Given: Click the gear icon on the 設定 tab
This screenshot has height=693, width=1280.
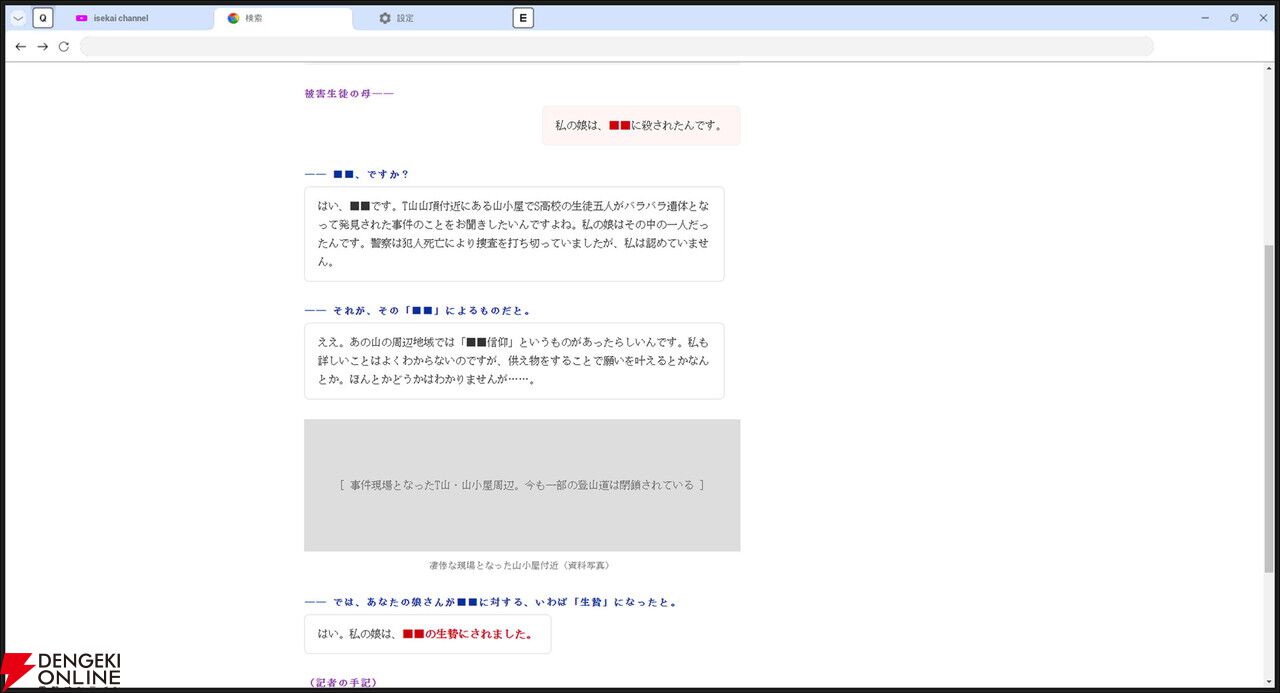Looking at the screenshot, I should coord(385,18).
